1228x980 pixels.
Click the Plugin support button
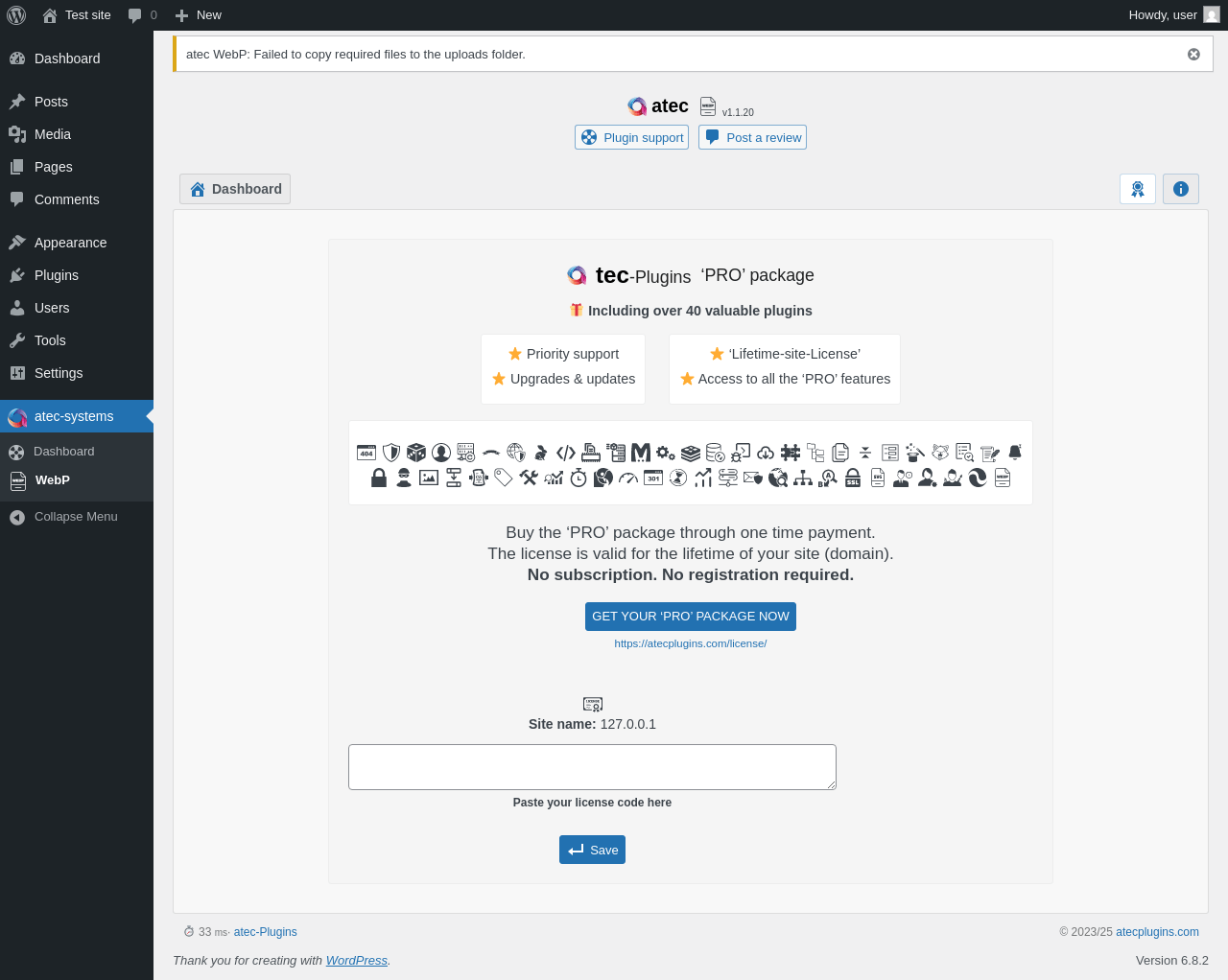point(631,137)
